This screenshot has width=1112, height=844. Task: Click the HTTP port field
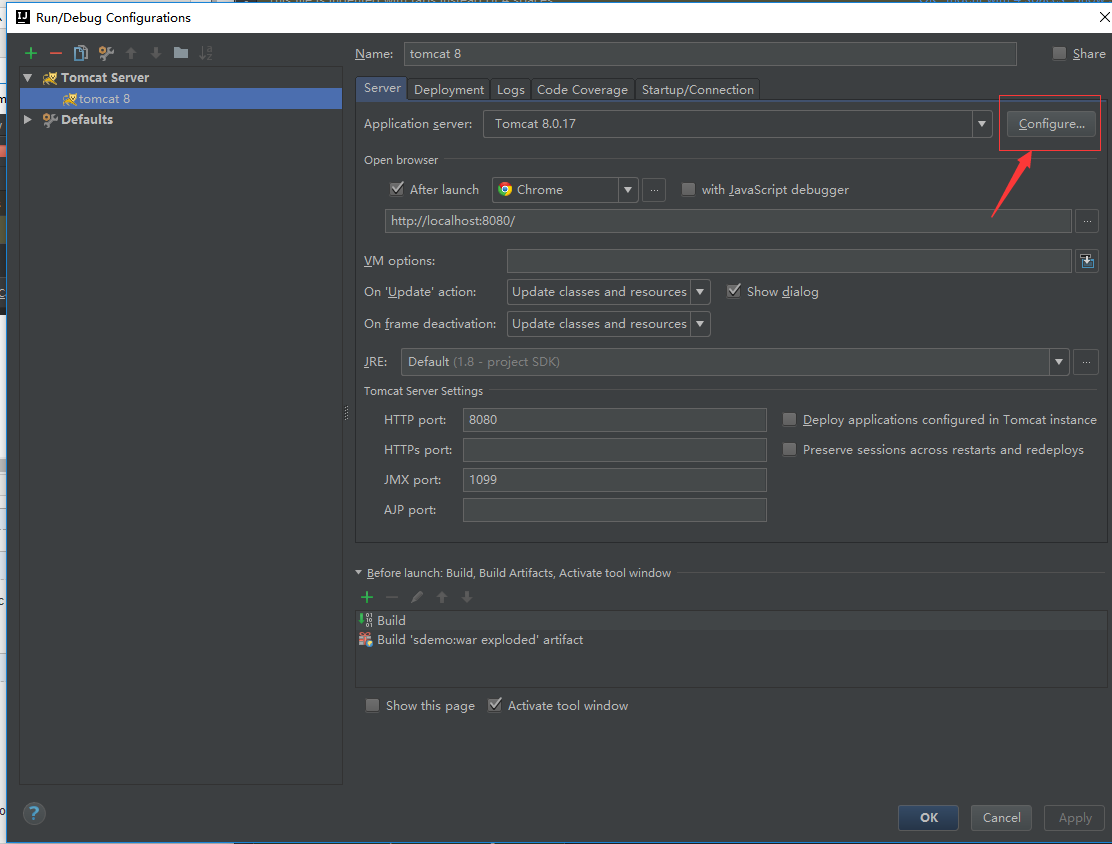(614, 420)
